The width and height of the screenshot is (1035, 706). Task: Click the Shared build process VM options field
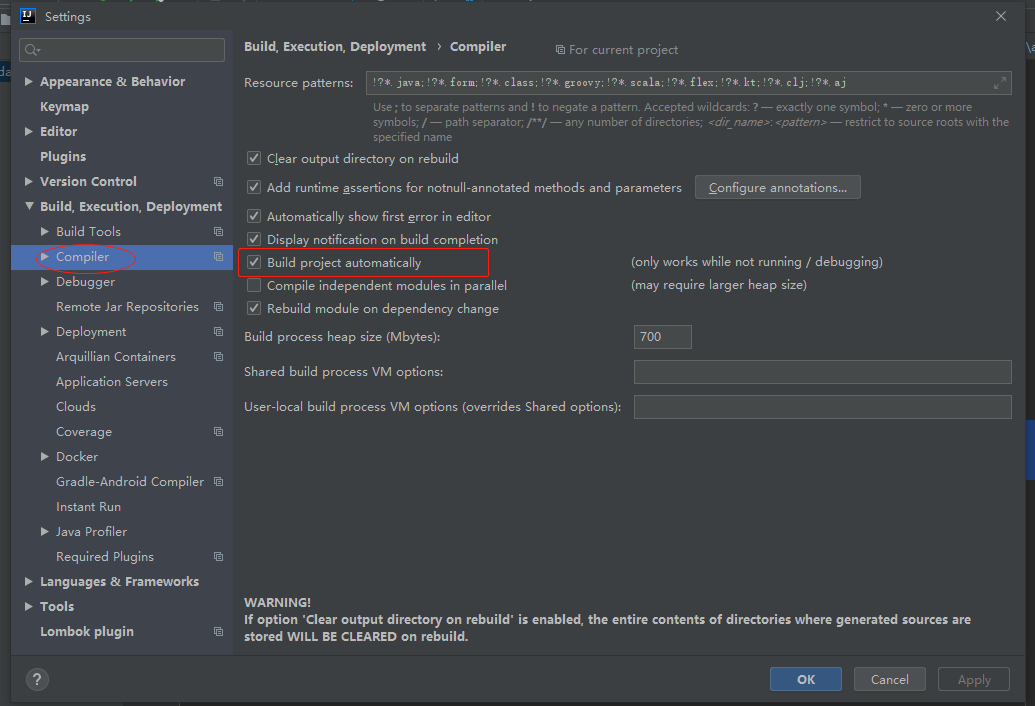(822, 372)
